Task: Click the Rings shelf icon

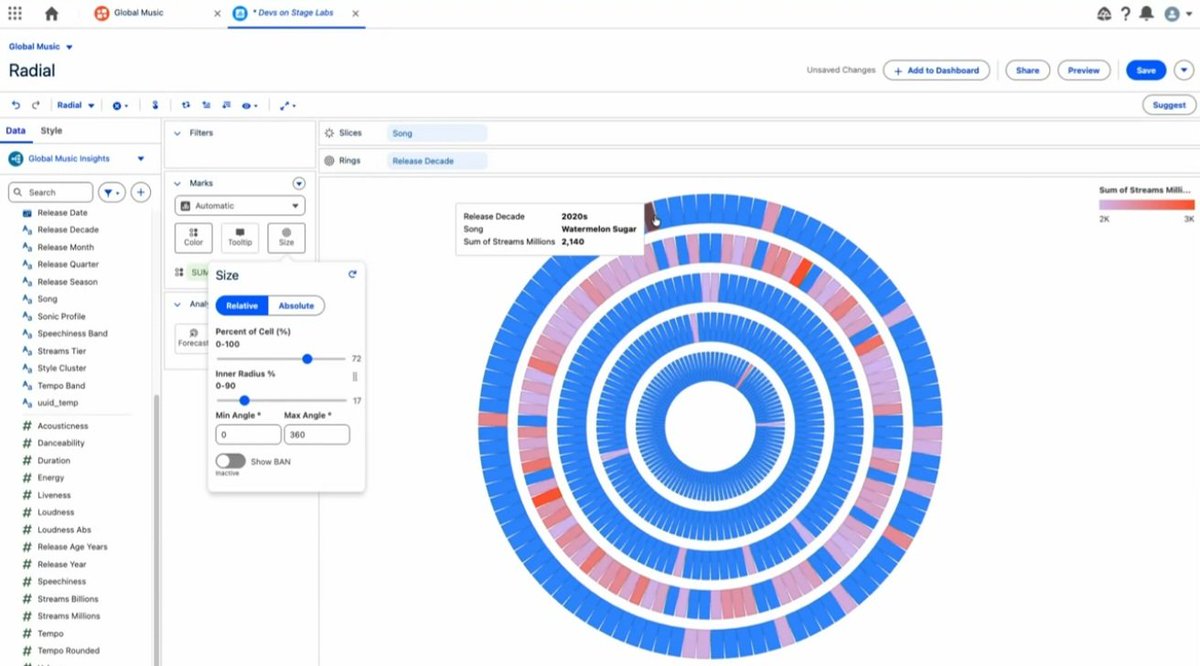Action: [329, 160]
